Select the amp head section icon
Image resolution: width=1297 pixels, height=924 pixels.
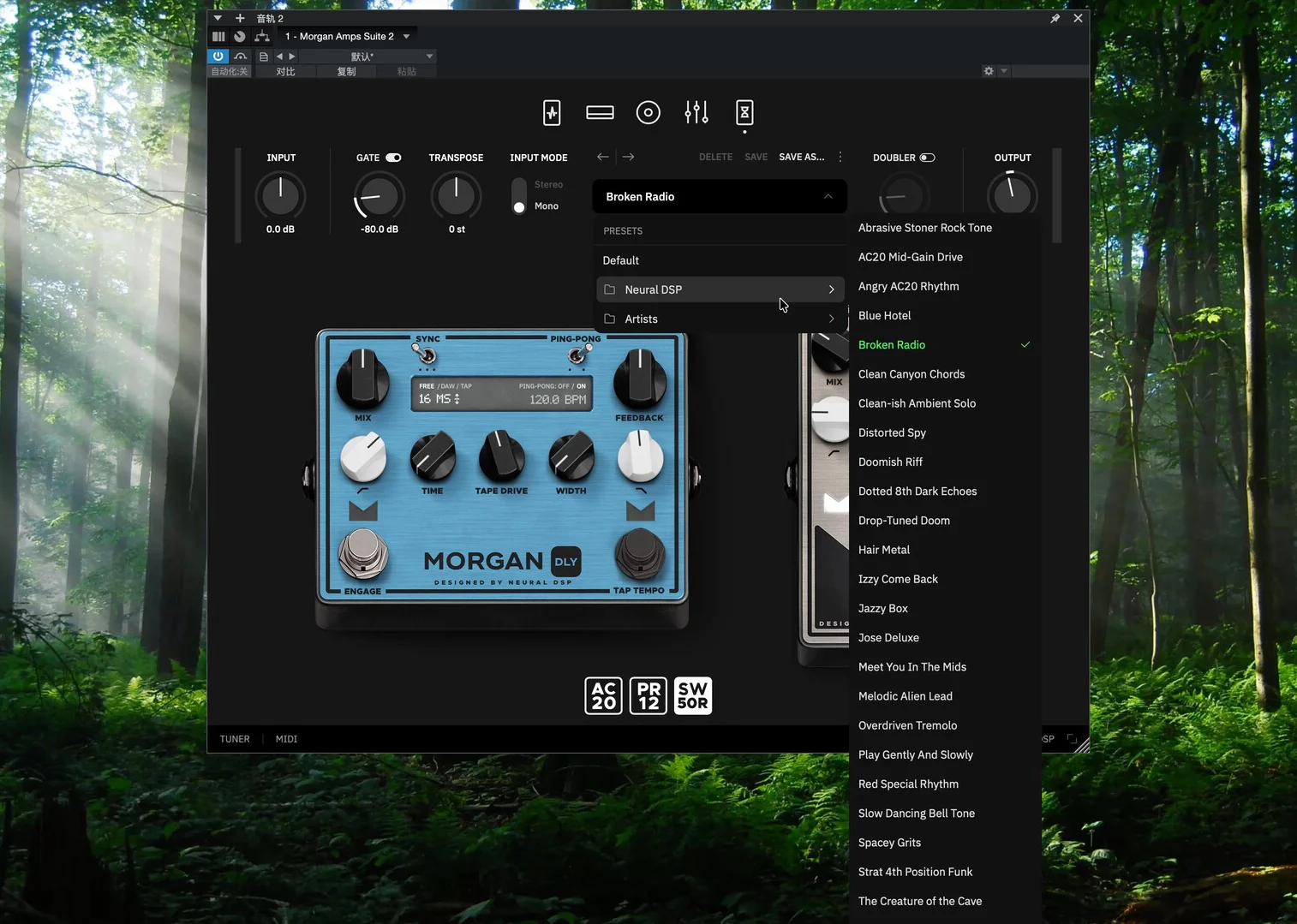click(600, 113)
